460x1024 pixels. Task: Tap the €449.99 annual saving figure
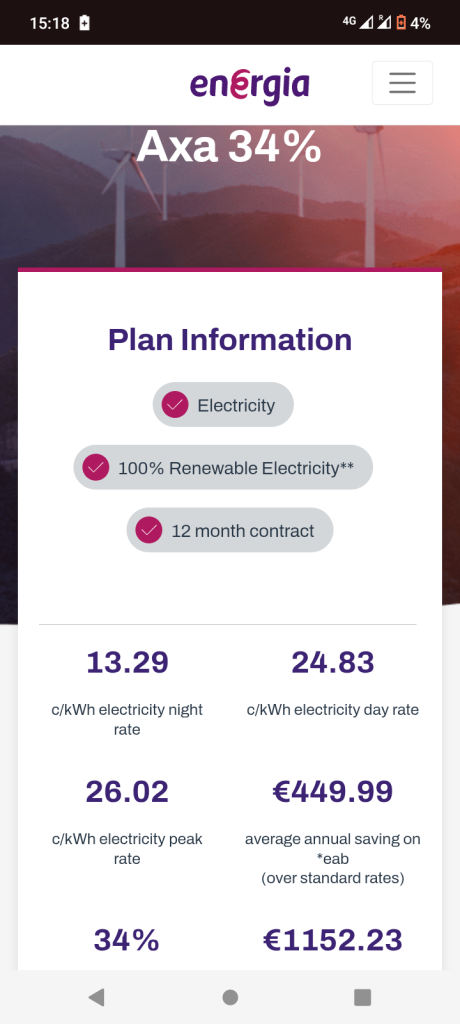[x=333, y=792]
